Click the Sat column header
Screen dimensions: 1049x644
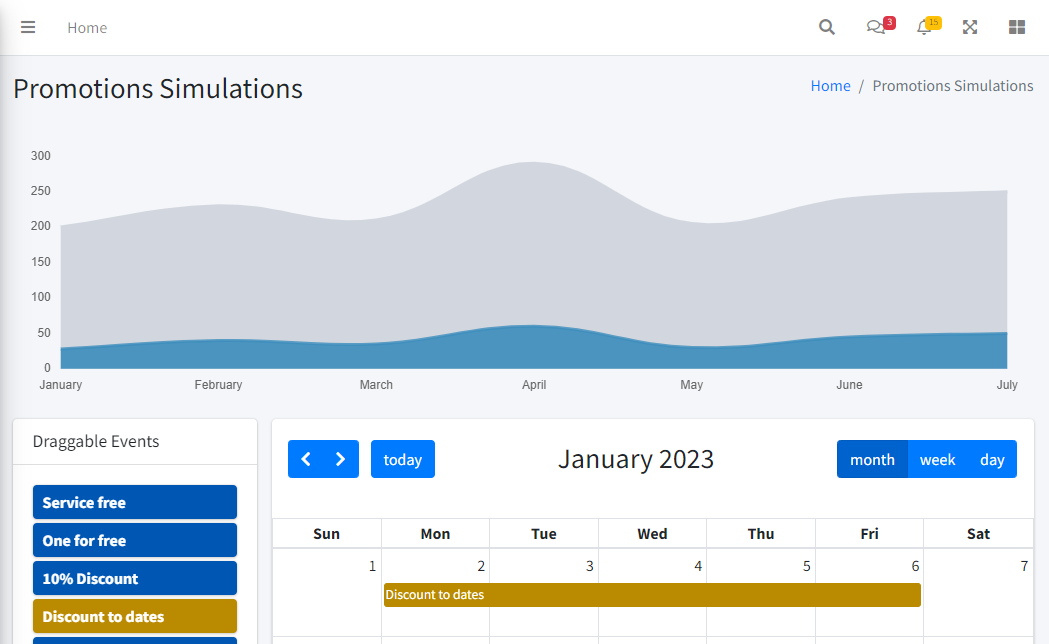(x=978, y=534)
